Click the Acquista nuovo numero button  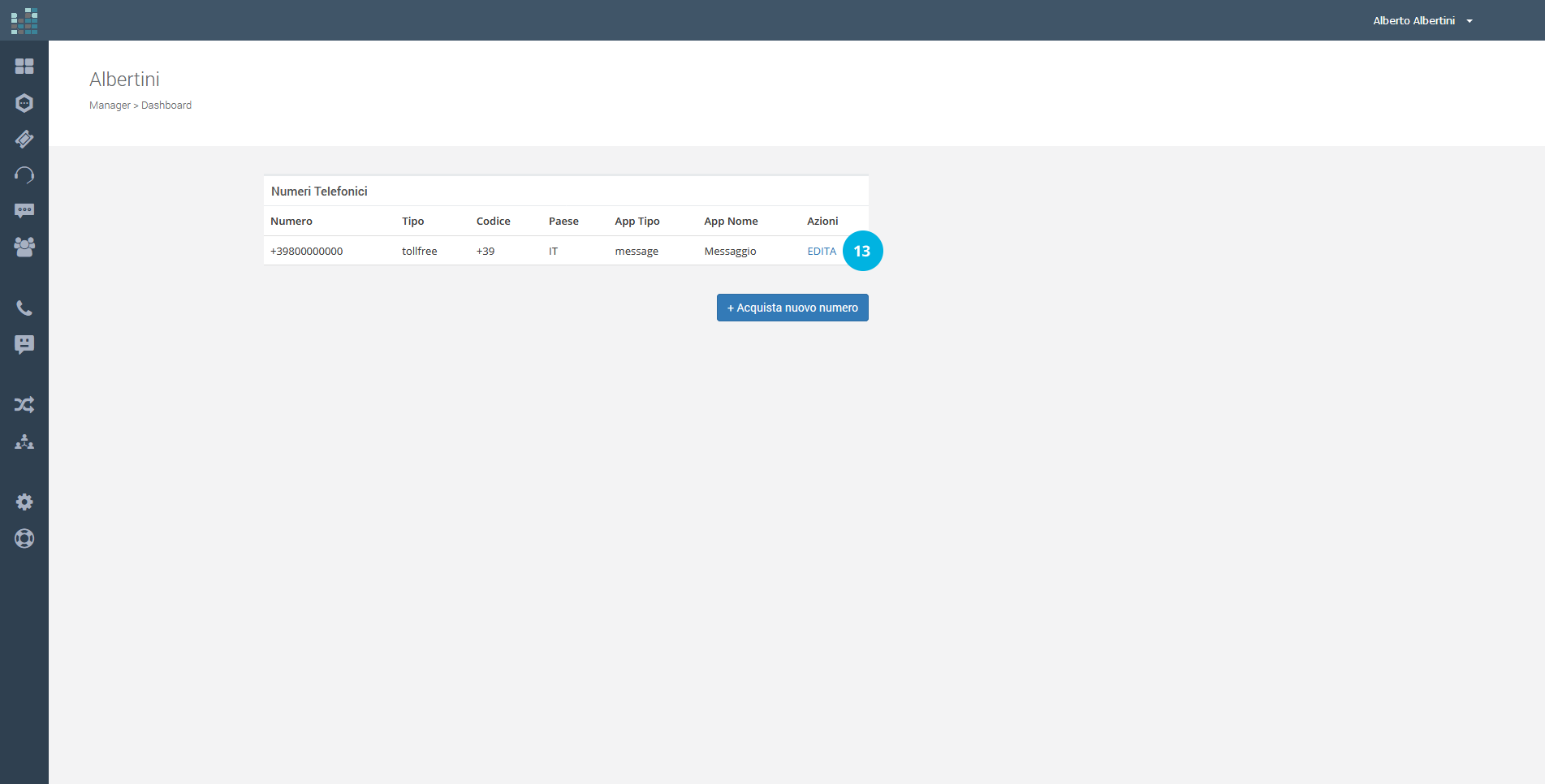click(792, 308)
